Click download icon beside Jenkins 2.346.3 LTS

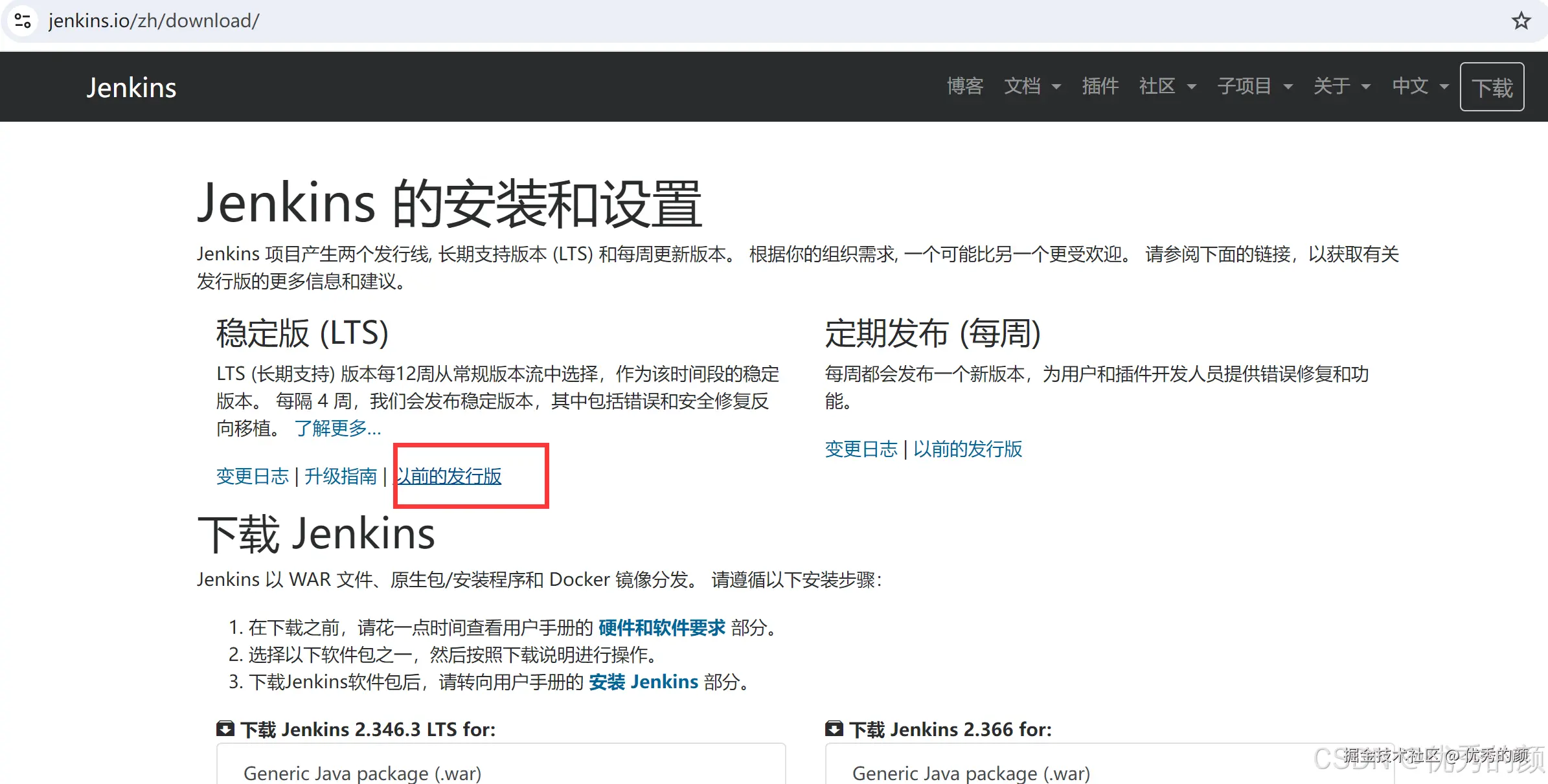pyautogui.click(x=225, y=729)
